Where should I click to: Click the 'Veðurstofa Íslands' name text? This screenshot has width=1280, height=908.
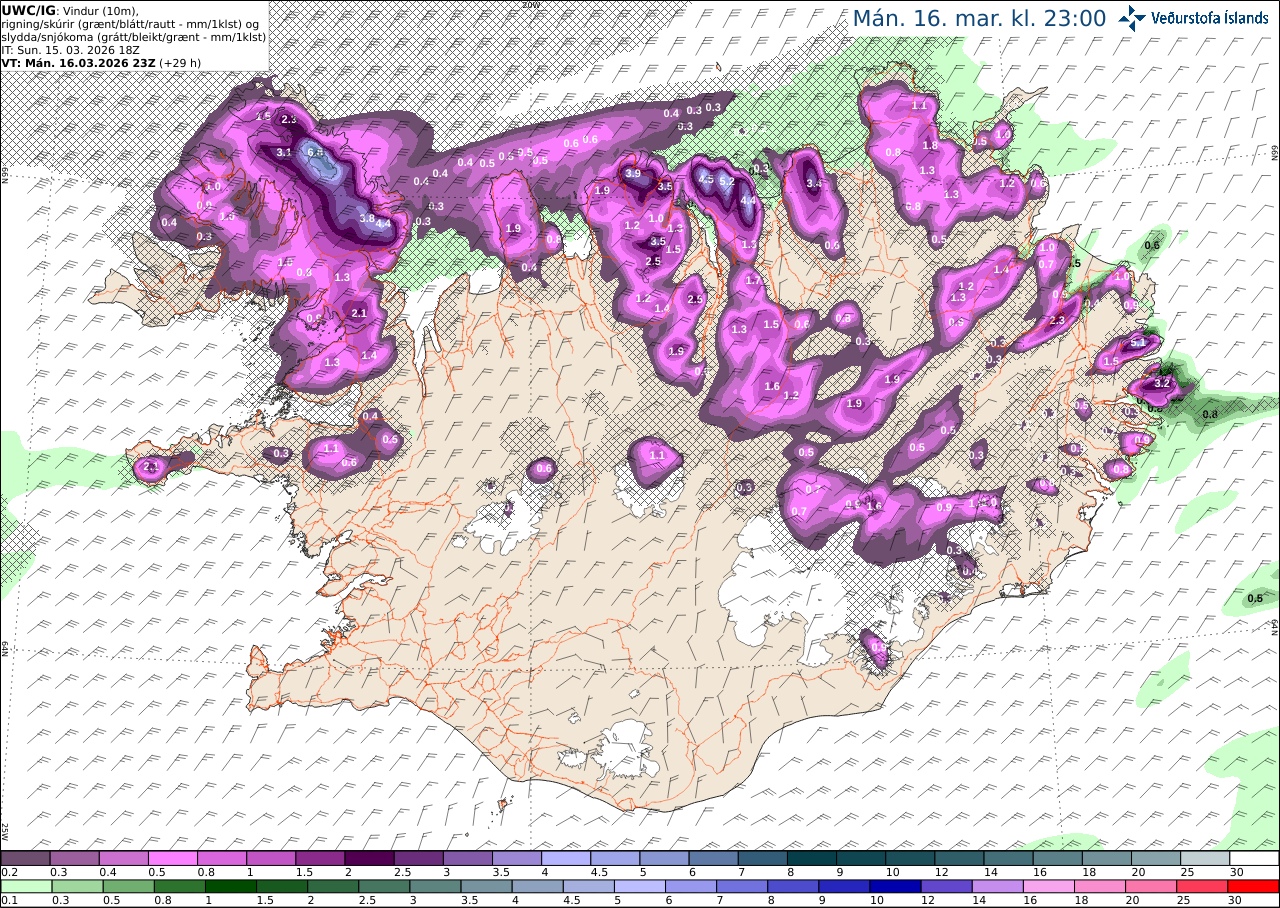[1210, 17]
